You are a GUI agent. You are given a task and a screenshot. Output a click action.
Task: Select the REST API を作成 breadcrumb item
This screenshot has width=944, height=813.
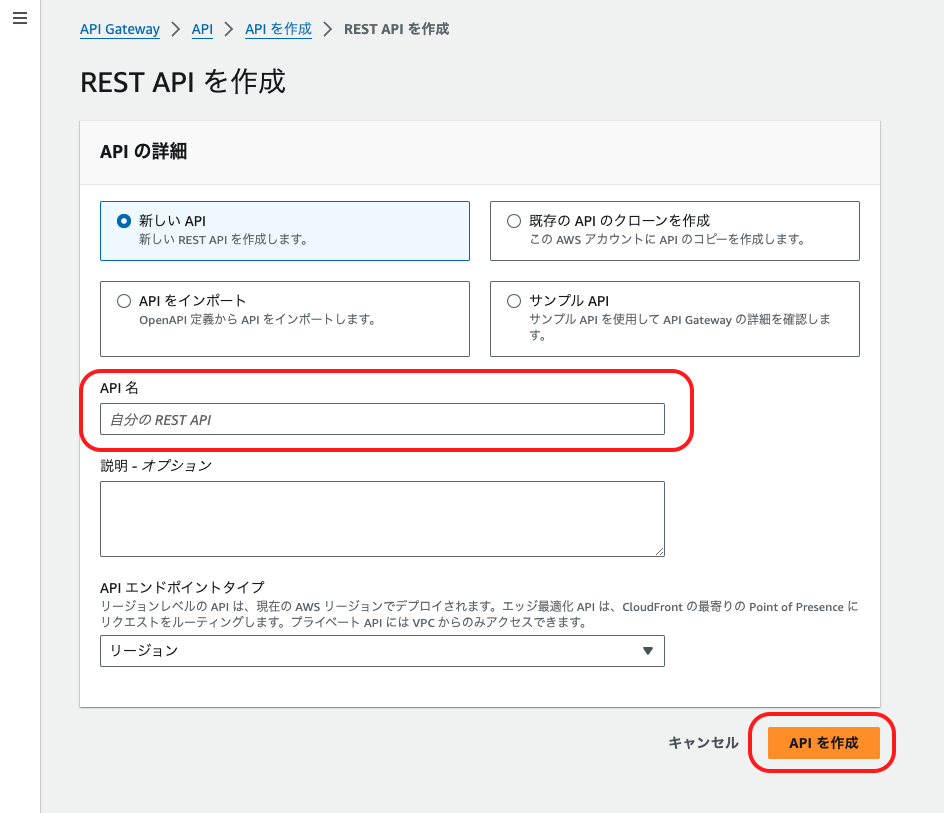point(395,29)
